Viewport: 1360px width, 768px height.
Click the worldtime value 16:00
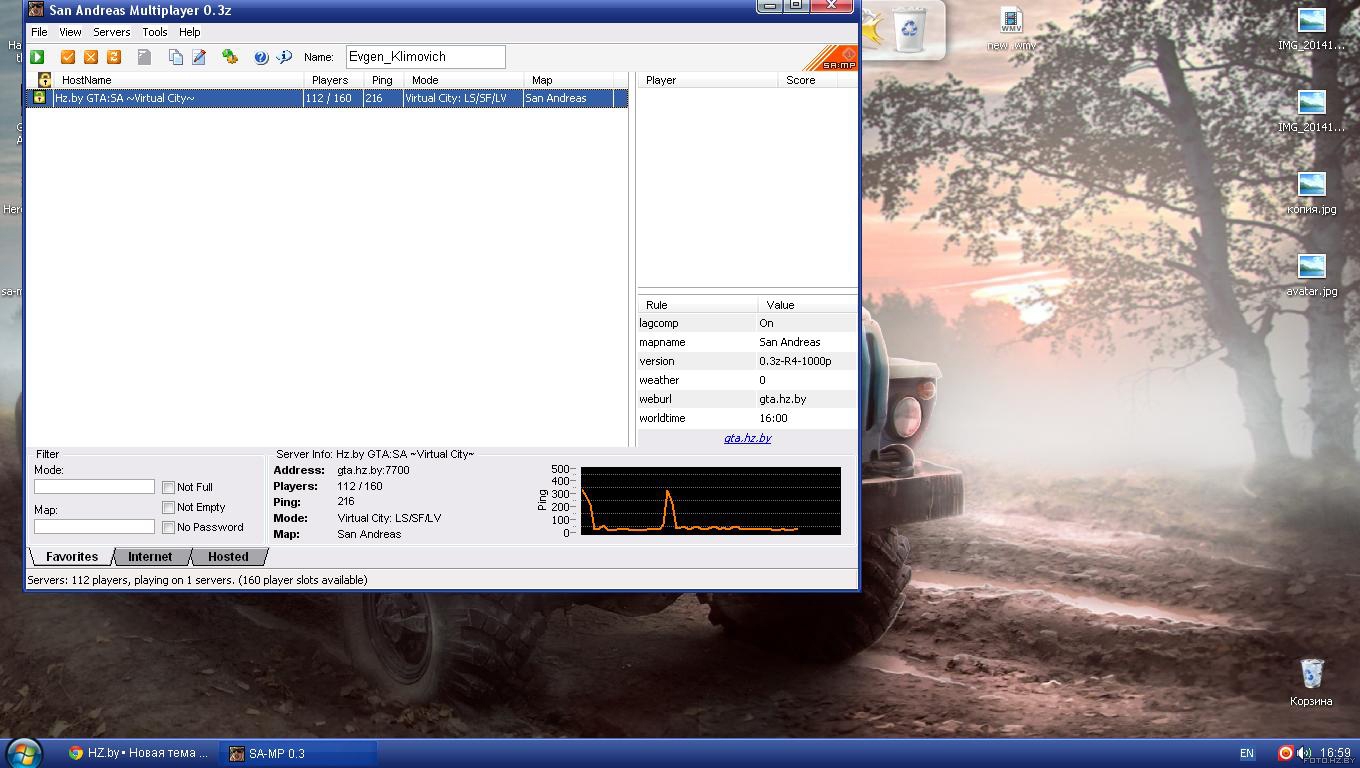773,418
